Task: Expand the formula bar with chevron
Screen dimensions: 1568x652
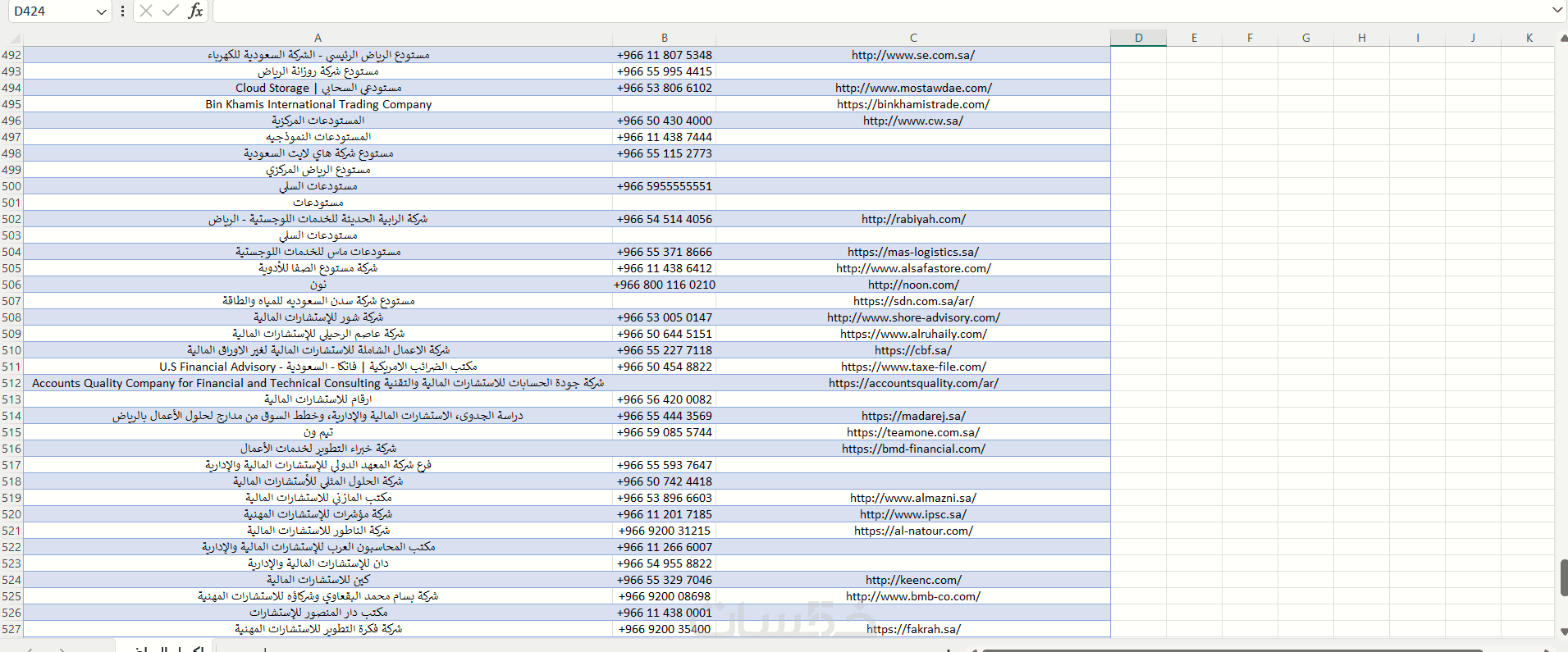Action: point(1557,11)
